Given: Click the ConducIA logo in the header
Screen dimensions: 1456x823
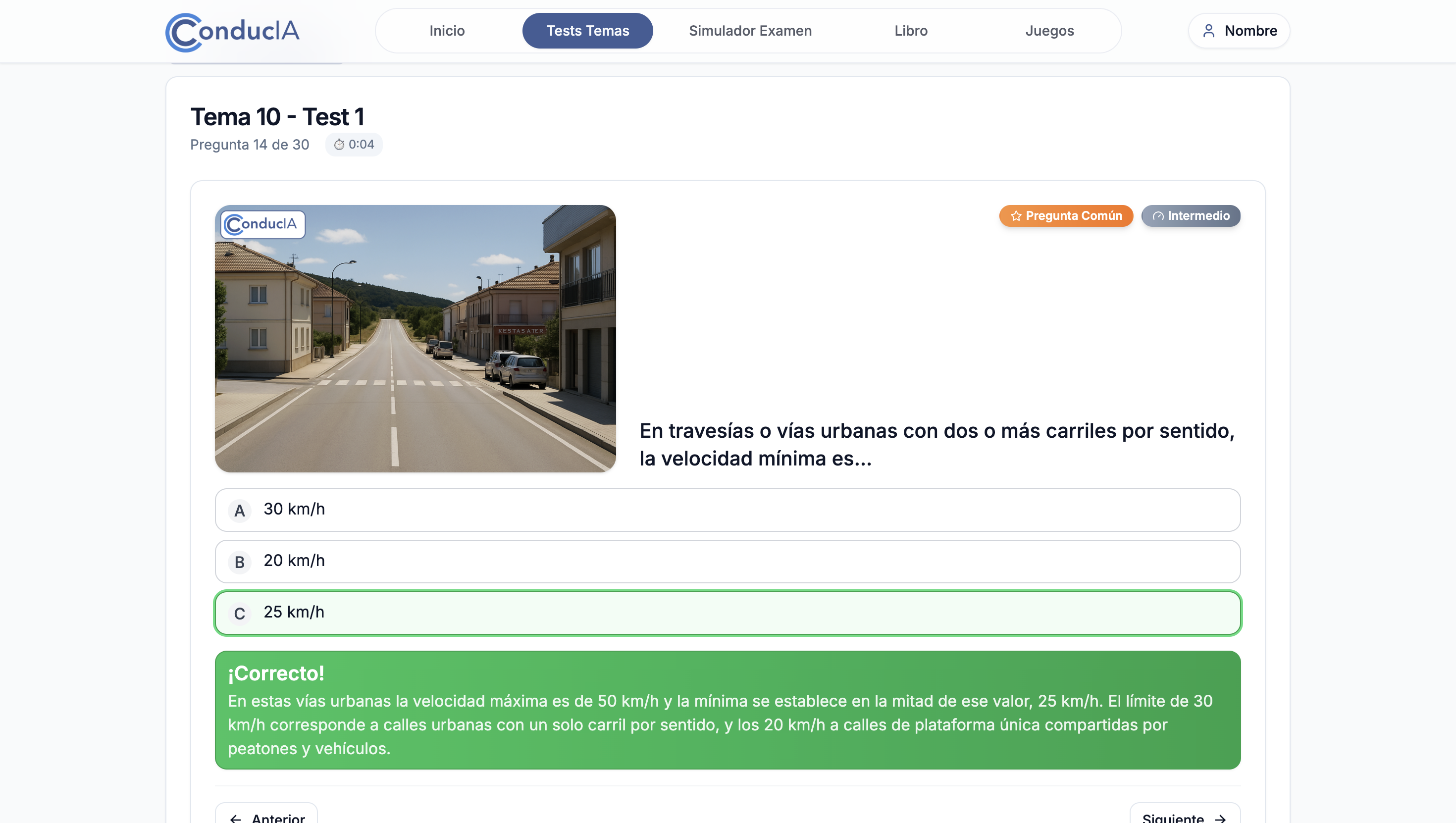Looking at the screenshot, I should [232, 31].
